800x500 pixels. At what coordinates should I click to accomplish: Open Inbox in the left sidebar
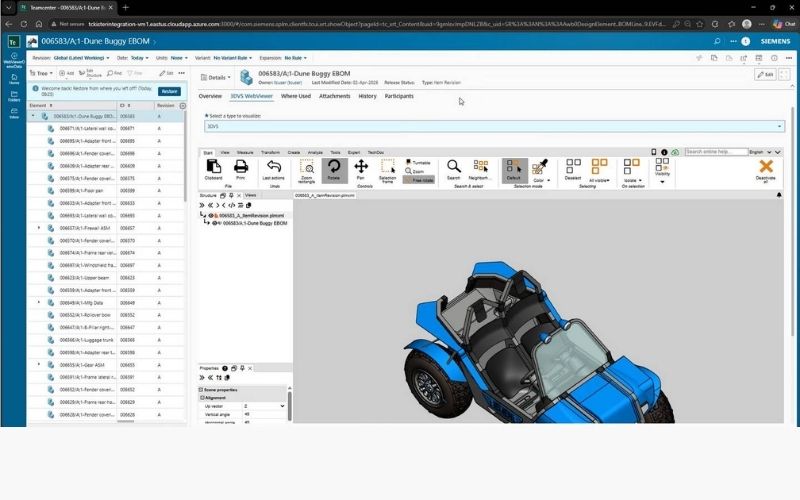(x=14, y=113)
